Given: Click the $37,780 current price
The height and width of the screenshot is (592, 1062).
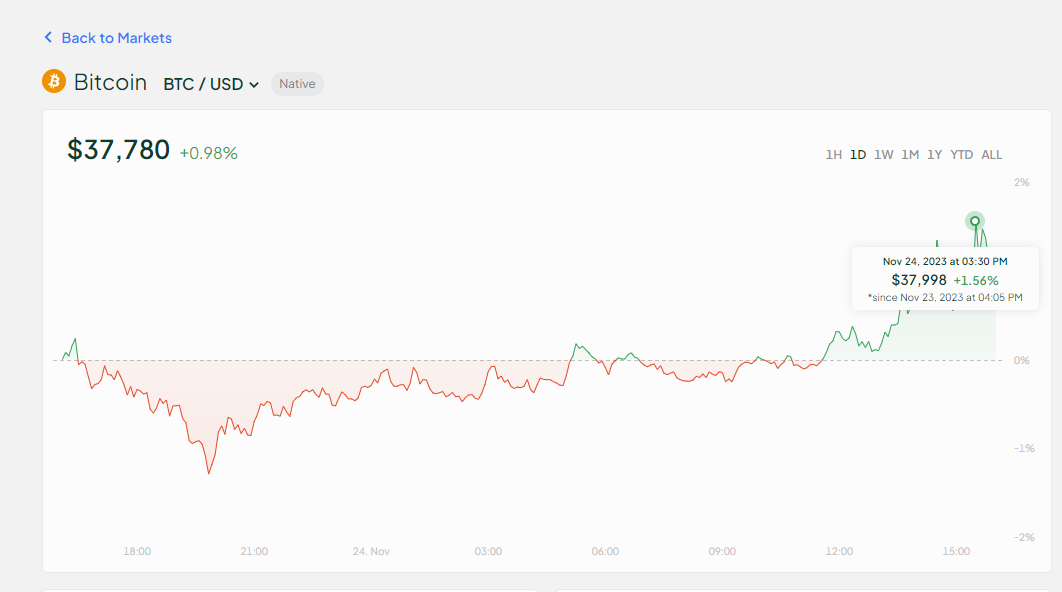Looking at the screenshot, I should pos(119,150).
